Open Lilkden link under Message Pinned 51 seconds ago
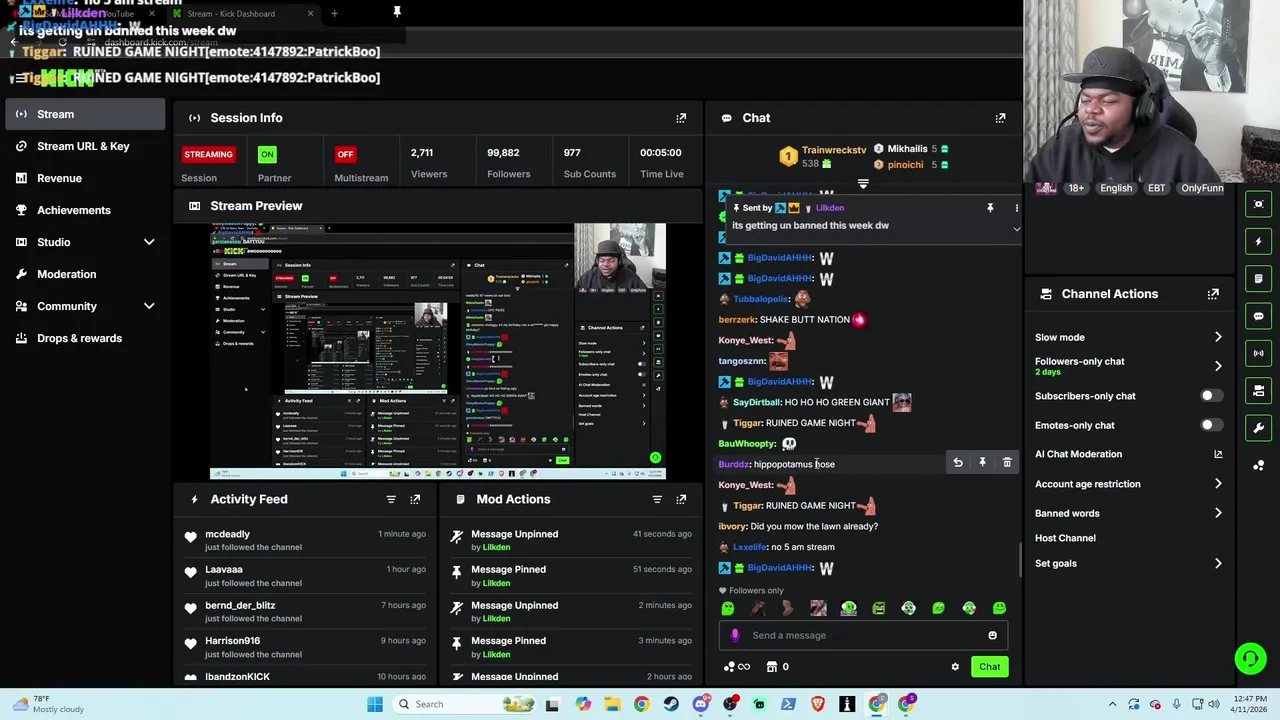1280x720 pixels. [x=496, y=583]
